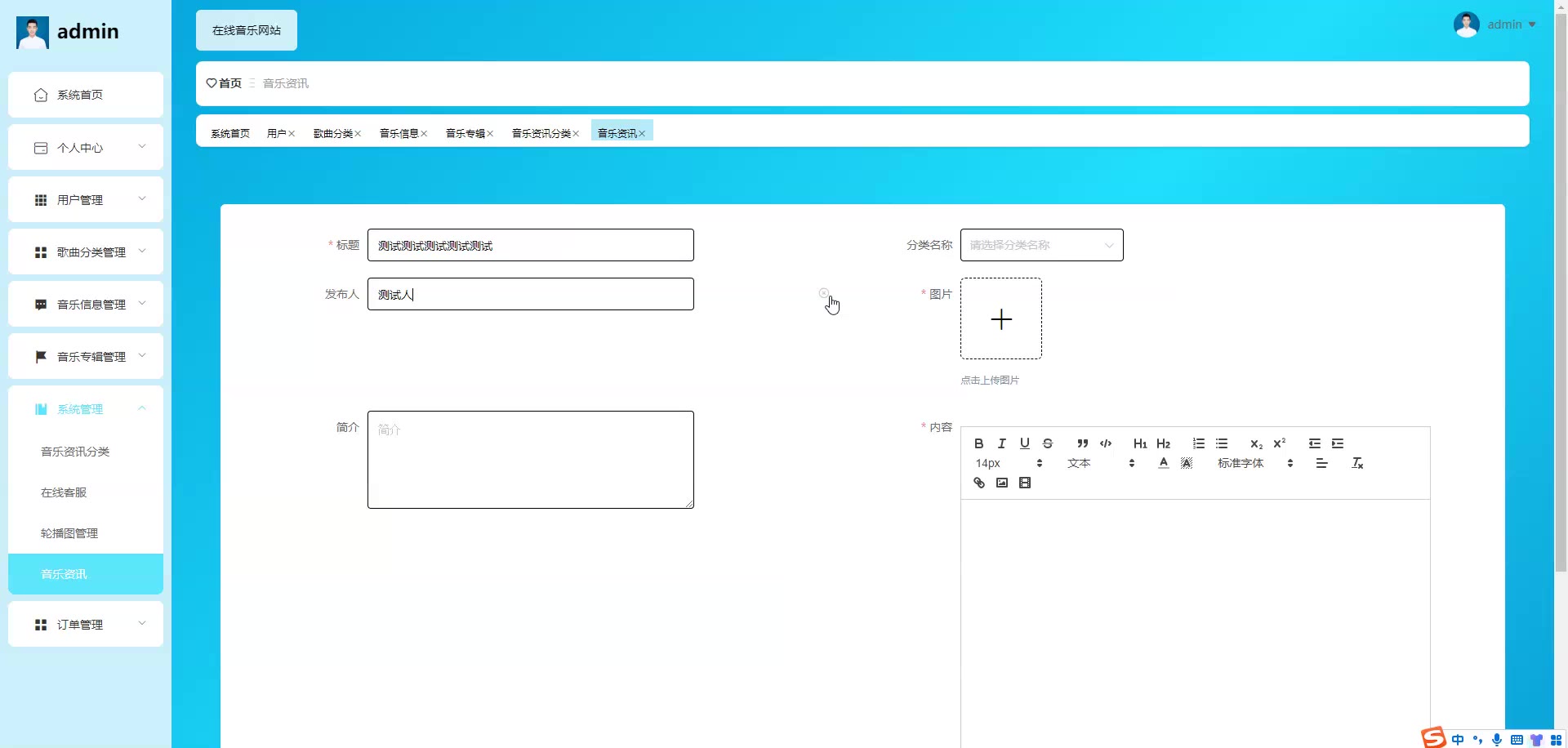The height and width of the screenshot is (748, 1568).
Task: Open the 标准字体 font family dropdown
Action: (x=1255, y=463)
